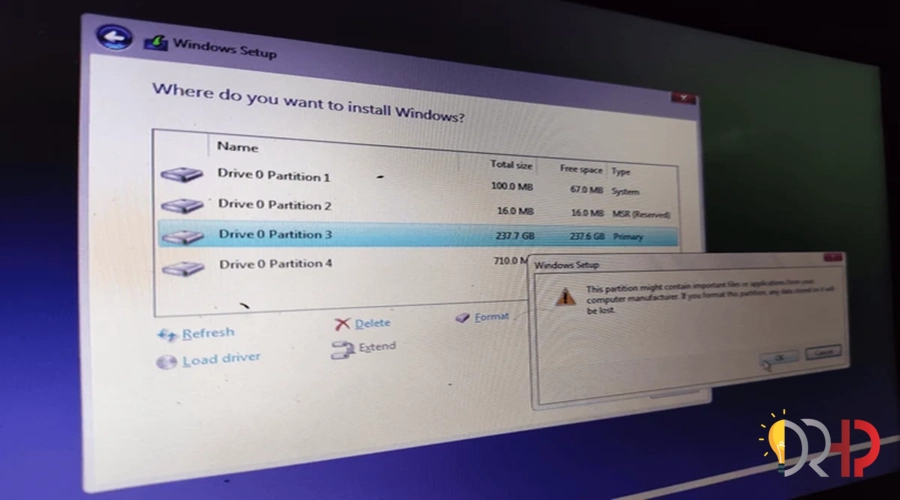Click the drive icon for Partition 4

coord(184,268)
